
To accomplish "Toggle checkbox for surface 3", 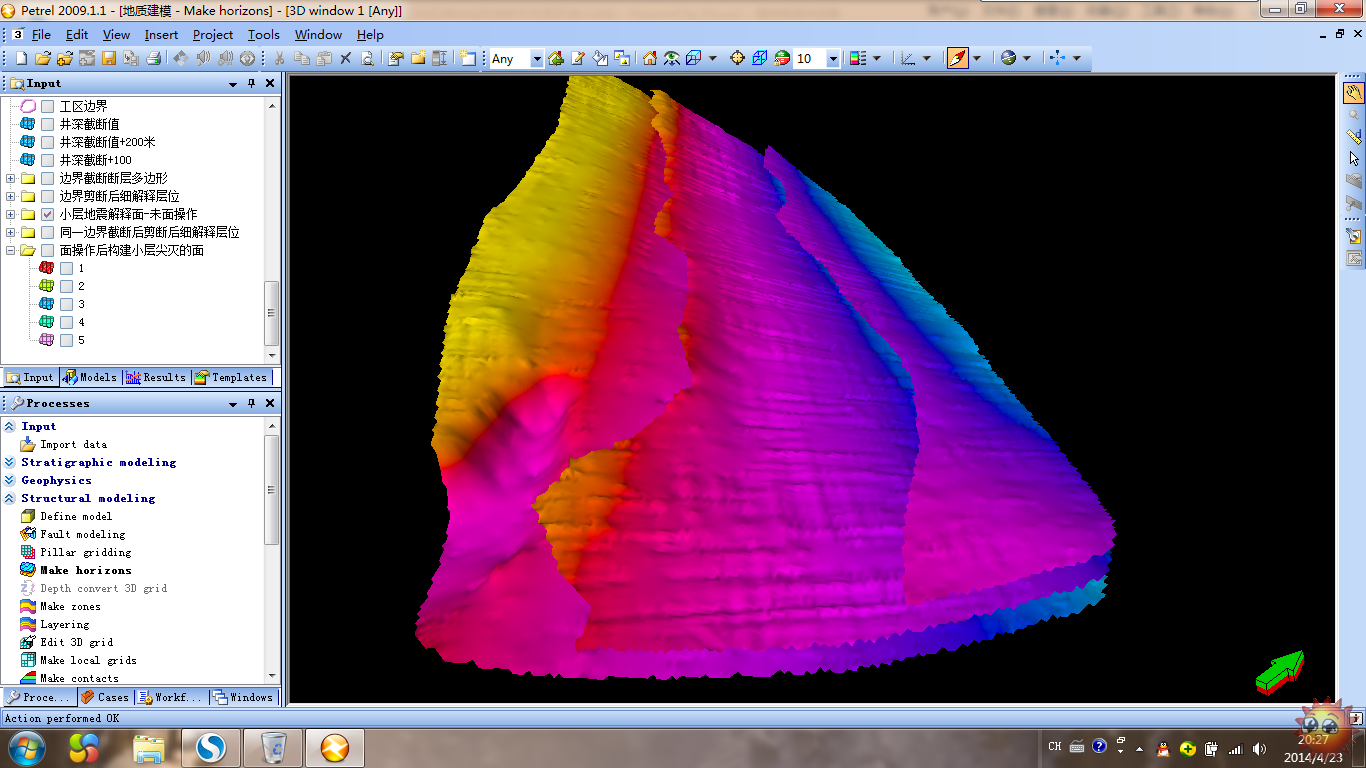I will pyautogui.click(x=66, y=304).
